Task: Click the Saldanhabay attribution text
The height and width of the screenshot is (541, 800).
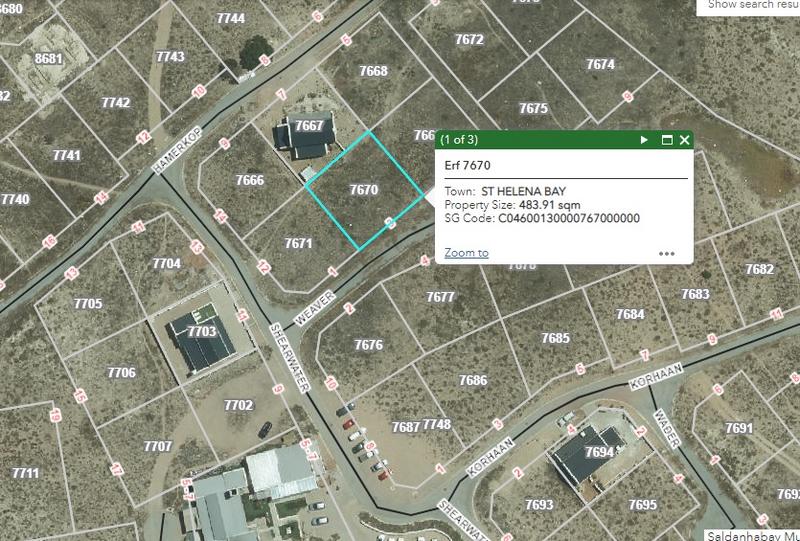Action: coord(753,535)
